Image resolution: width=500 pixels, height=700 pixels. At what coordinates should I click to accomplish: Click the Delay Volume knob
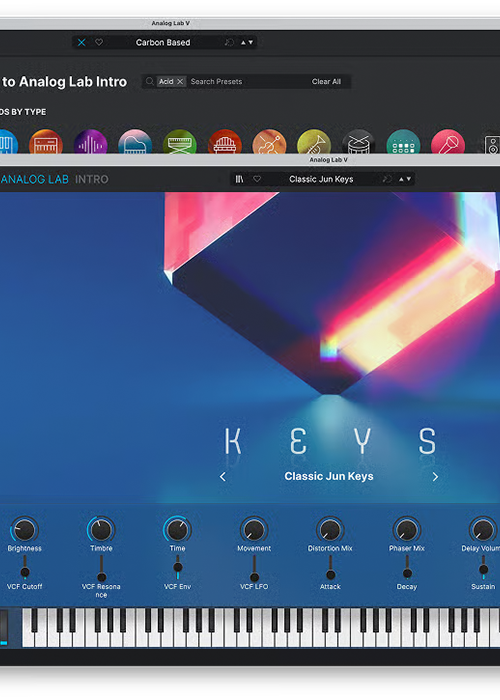click(483, 529)
